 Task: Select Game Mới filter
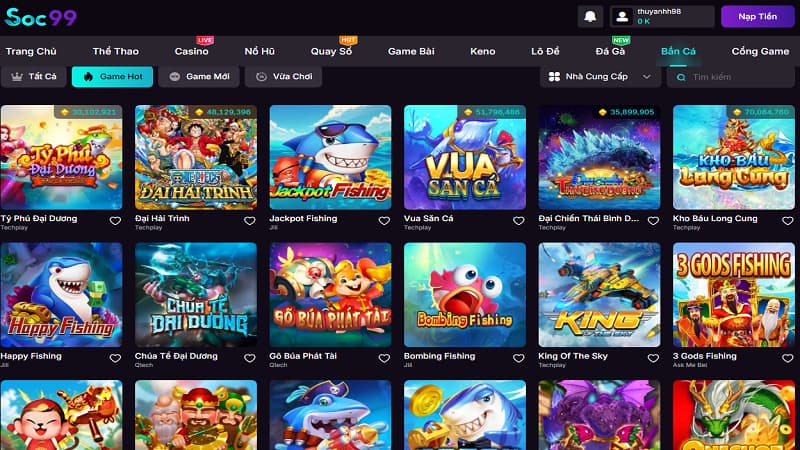coord(198,77)
